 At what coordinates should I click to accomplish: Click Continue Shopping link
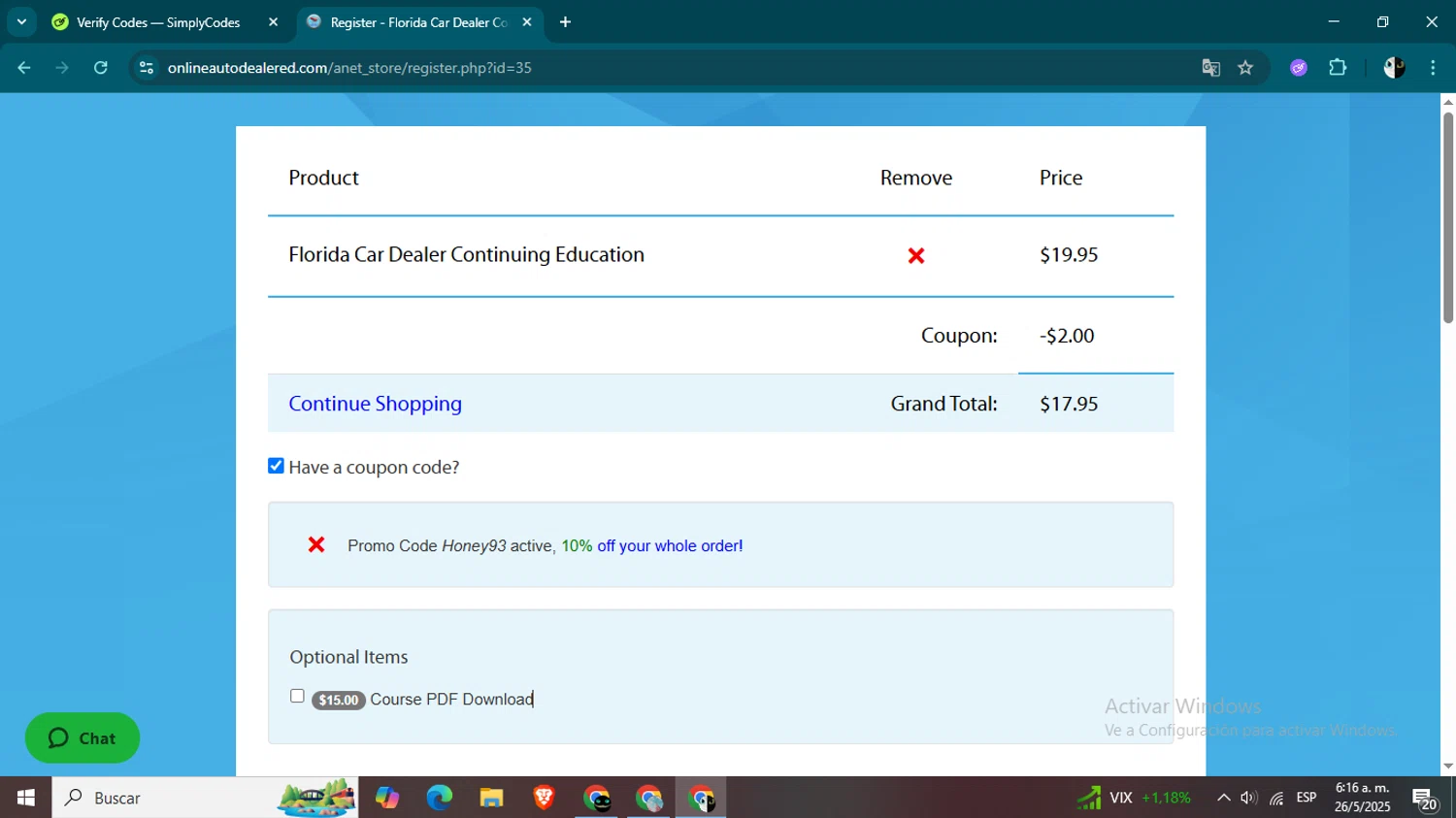pos(375,404)
